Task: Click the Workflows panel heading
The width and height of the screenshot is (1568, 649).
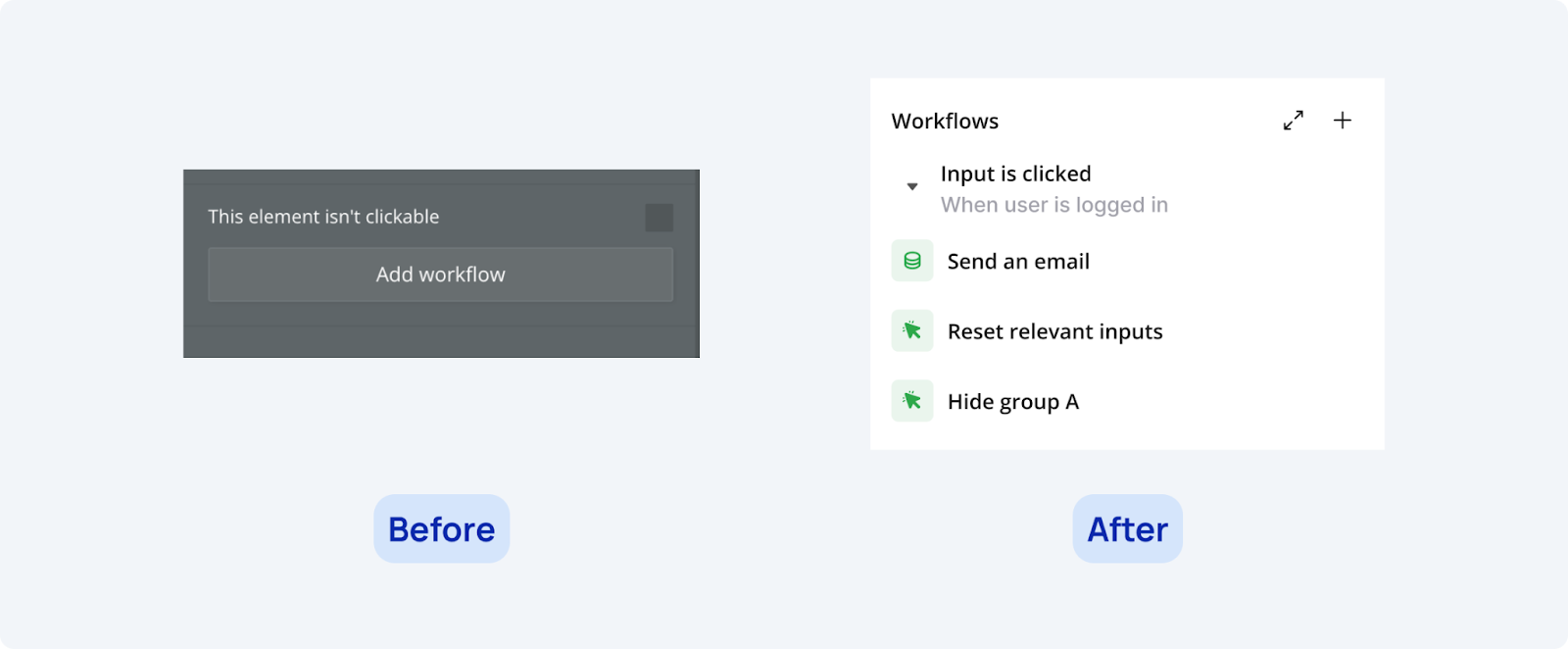Action: 945,122
